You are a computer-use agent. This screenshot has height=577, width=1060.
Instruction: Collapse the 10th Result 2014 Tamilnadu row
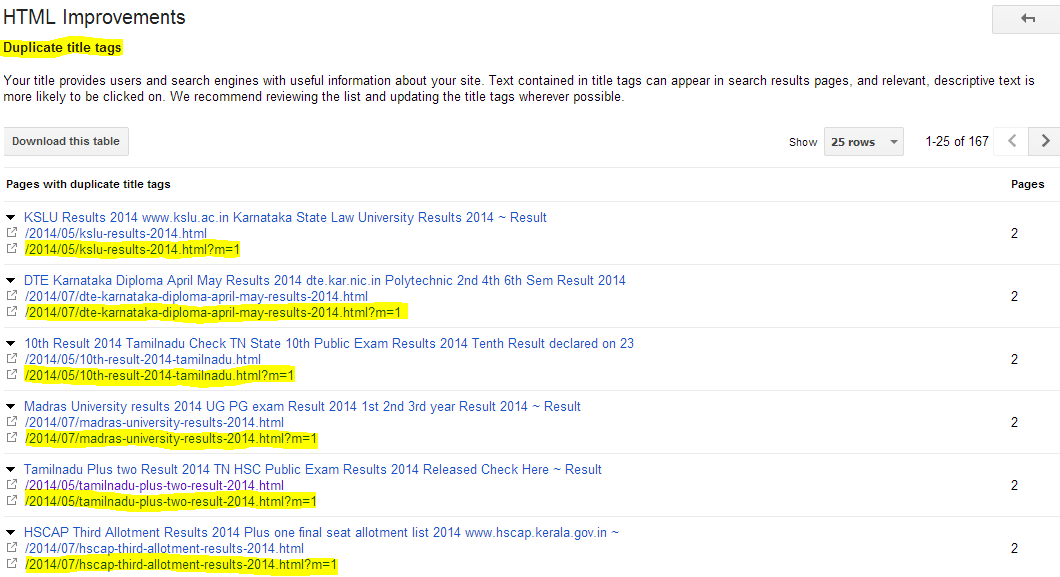(x=11, y=343)
